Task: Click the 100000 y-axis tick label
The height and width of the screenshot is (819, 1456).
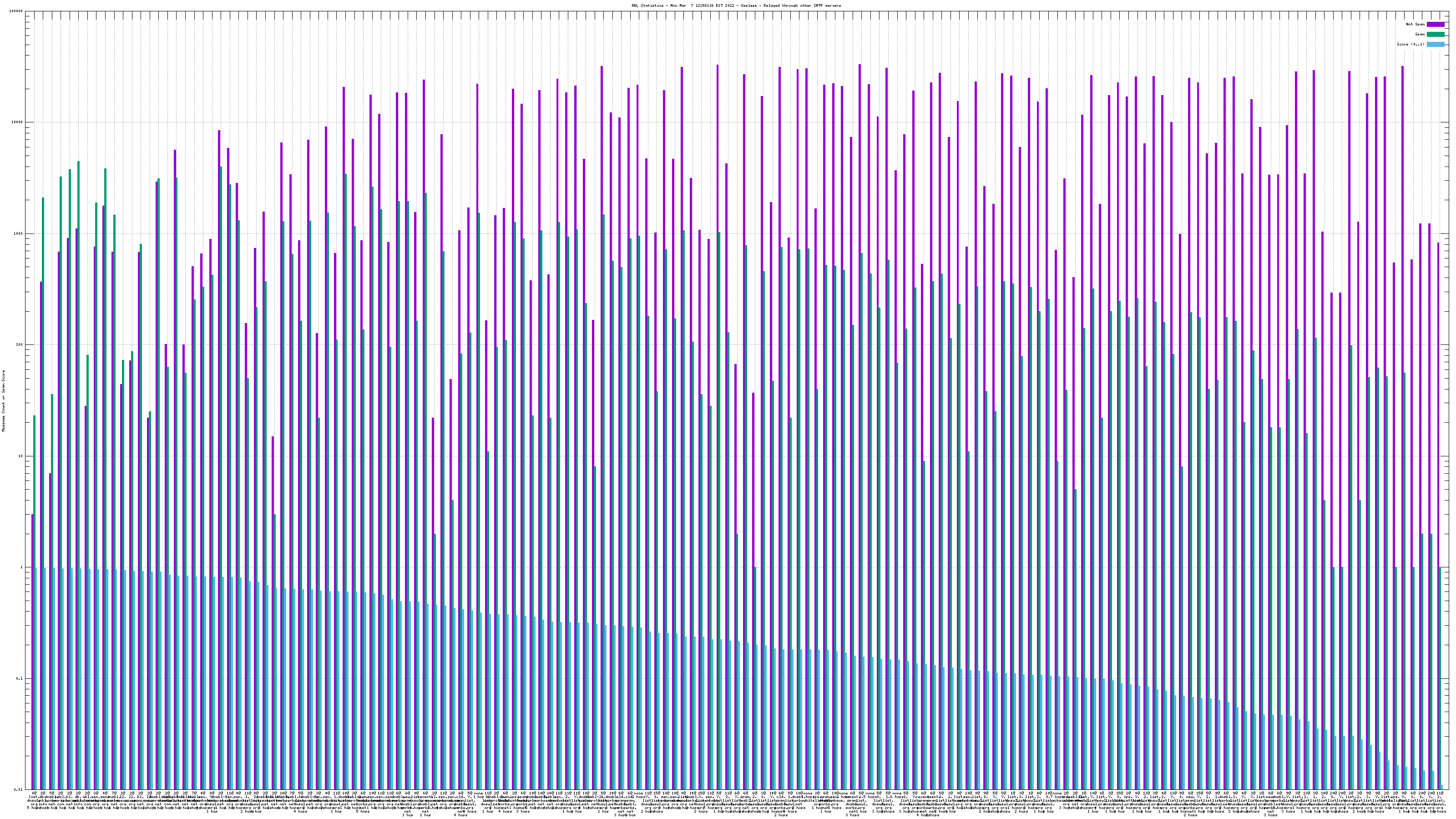Action: point(16,11)
